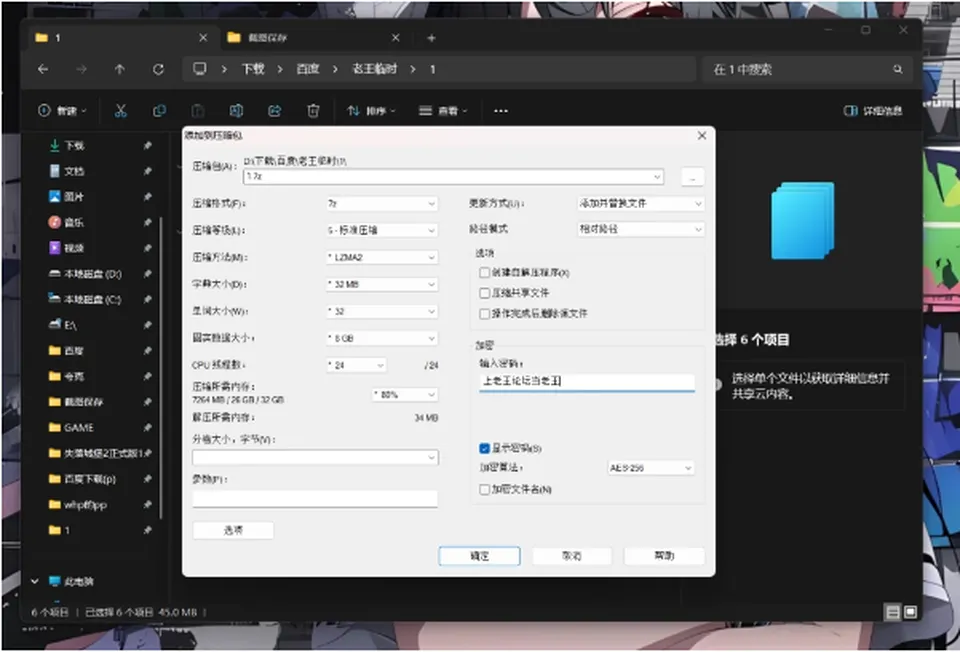Click the archive browse button with ellipsis

[692, 177]
